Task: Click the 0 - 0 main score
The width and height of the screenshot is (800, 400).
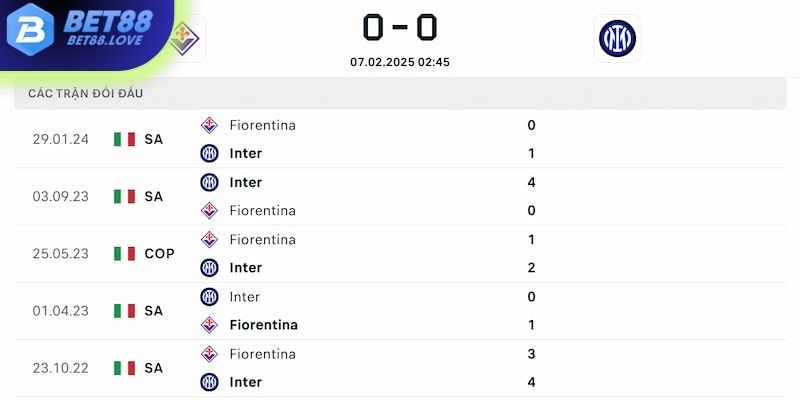Action: (x=400, y=28)
